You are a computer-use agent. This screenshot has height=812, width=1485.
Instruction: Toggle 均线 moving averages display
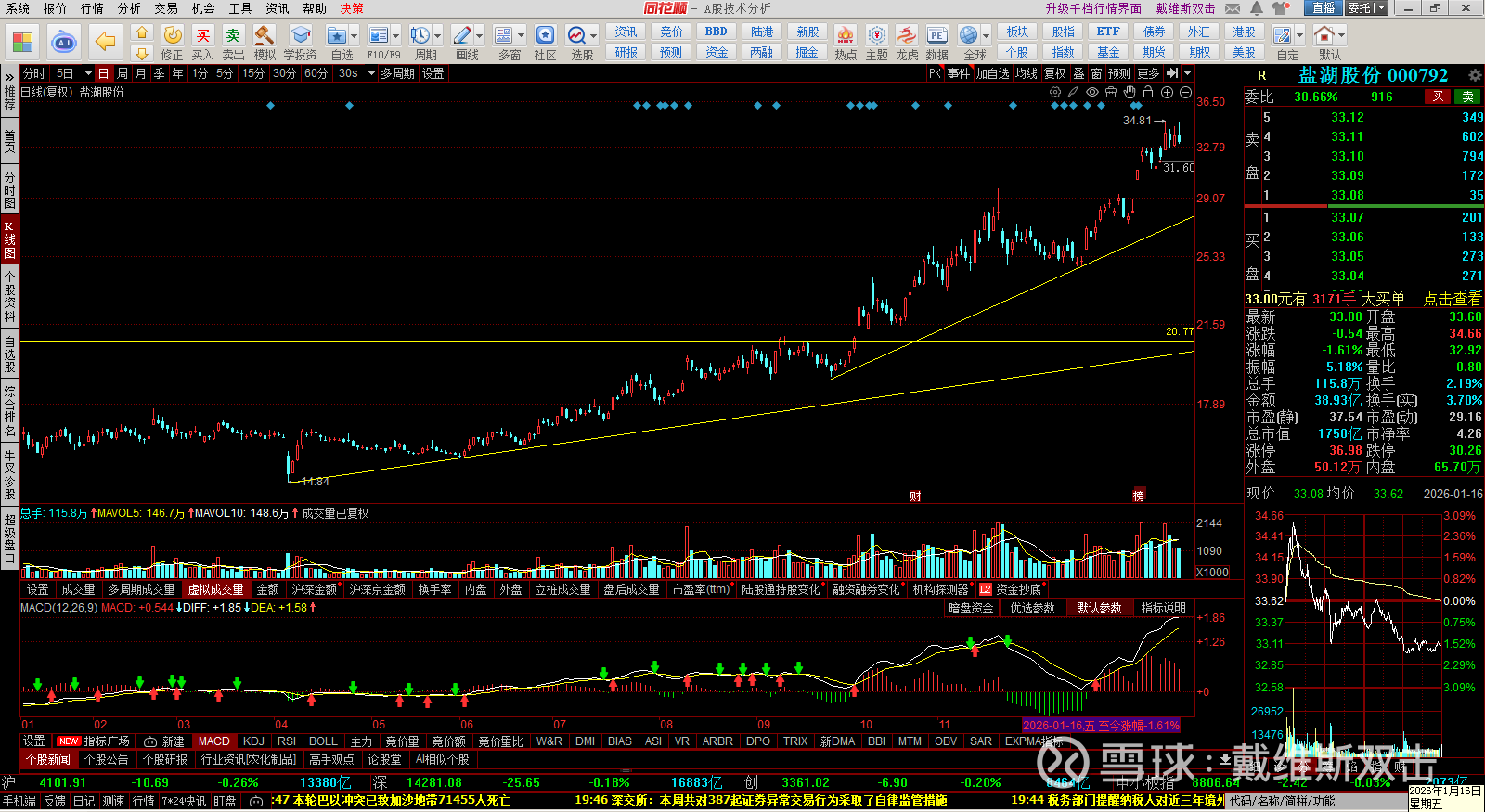pos(1026,73)
